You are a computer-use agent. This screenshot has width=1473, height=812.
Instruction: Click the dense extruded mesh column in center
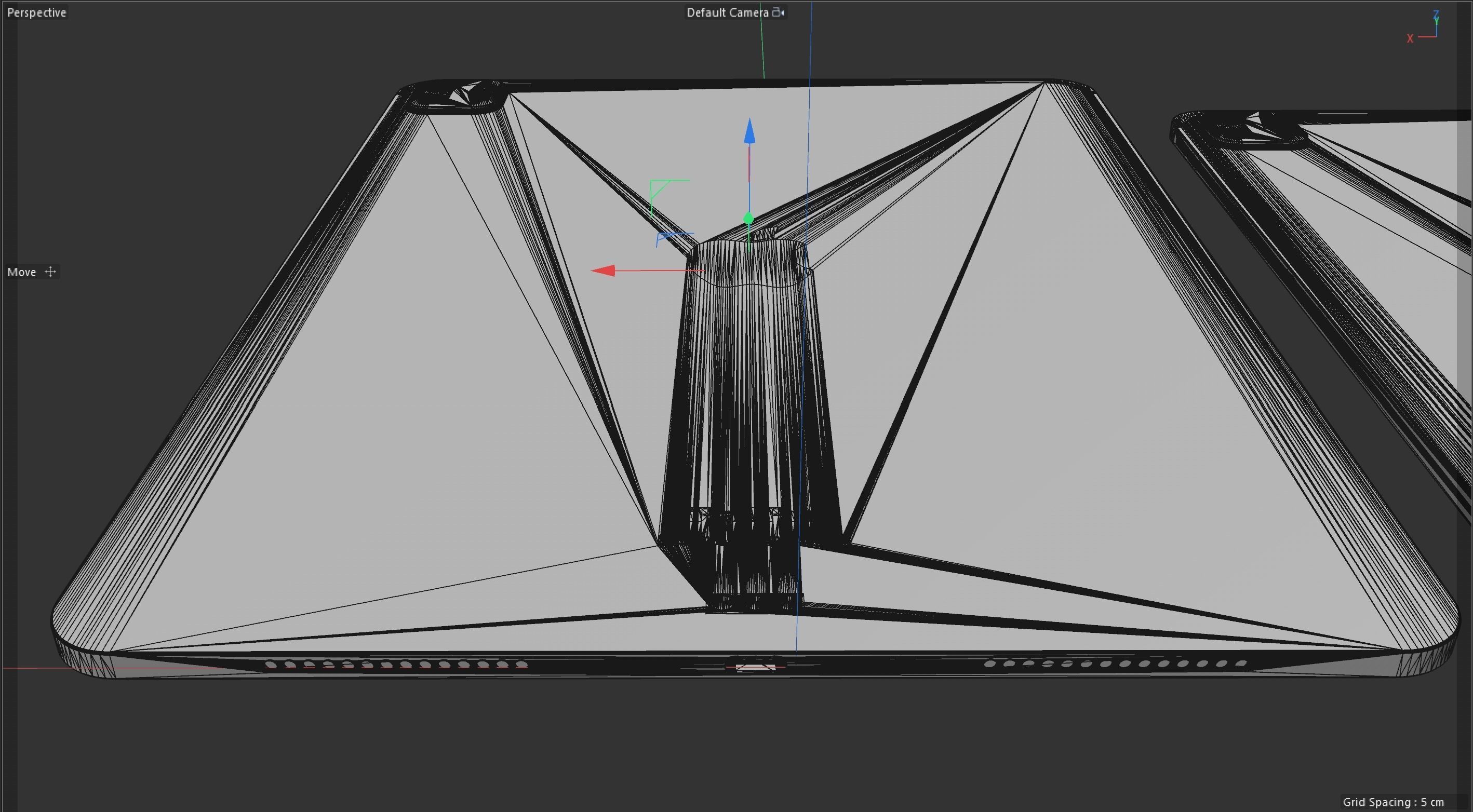(x=749, y=411)
